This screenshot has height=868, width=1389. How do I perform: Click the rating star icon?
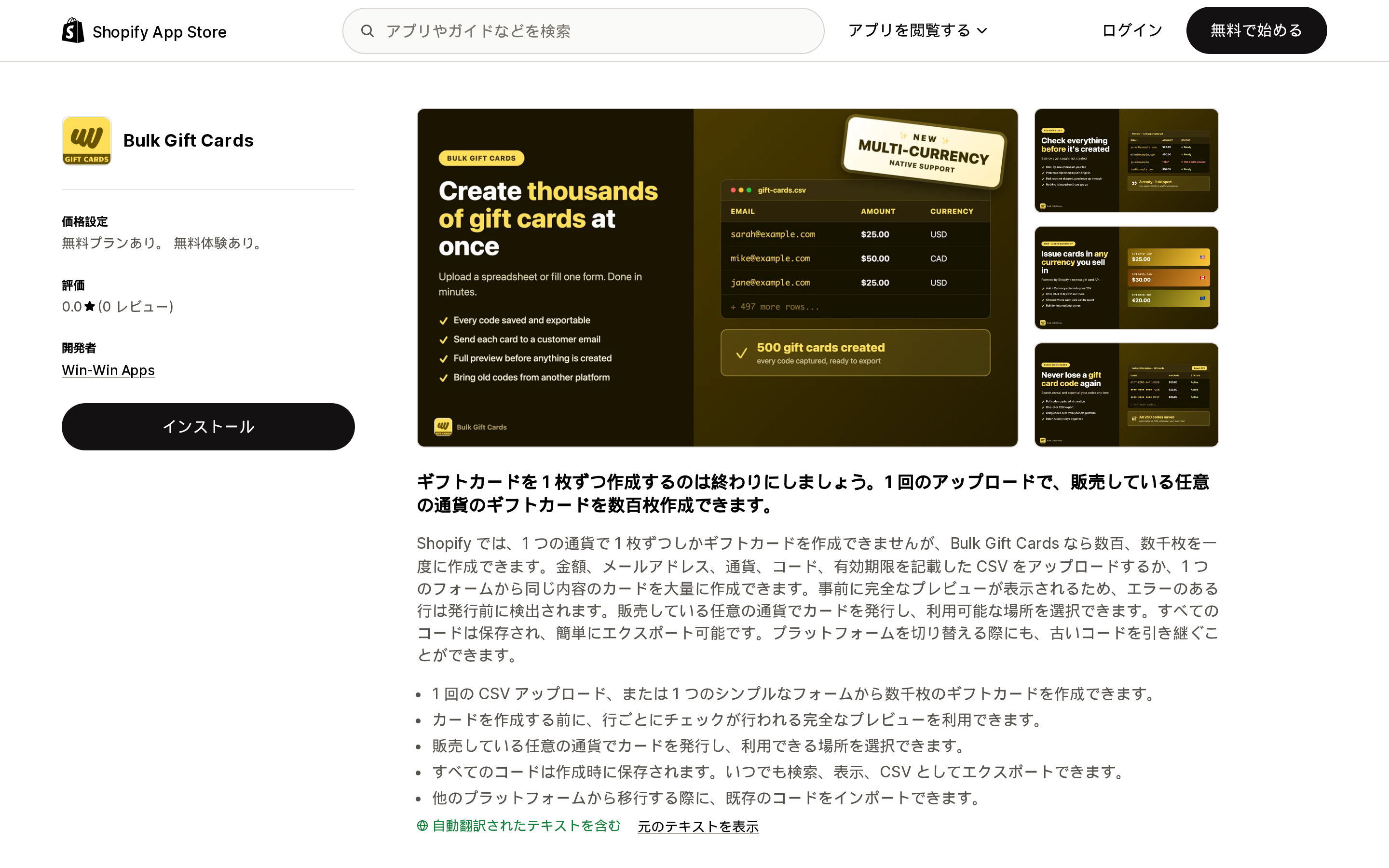tap(90, 307)
